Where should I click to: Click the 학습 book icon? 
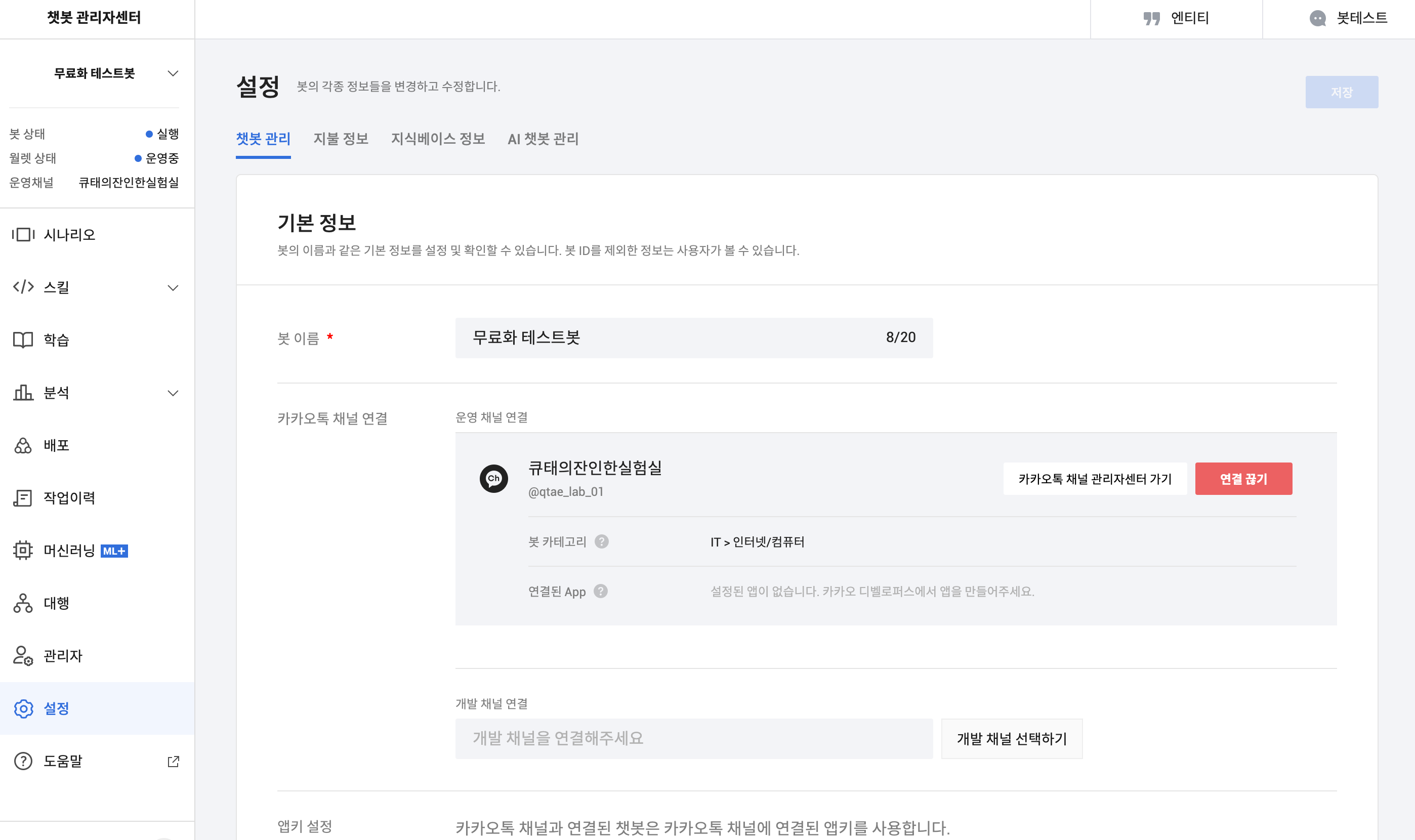(23, 340)
